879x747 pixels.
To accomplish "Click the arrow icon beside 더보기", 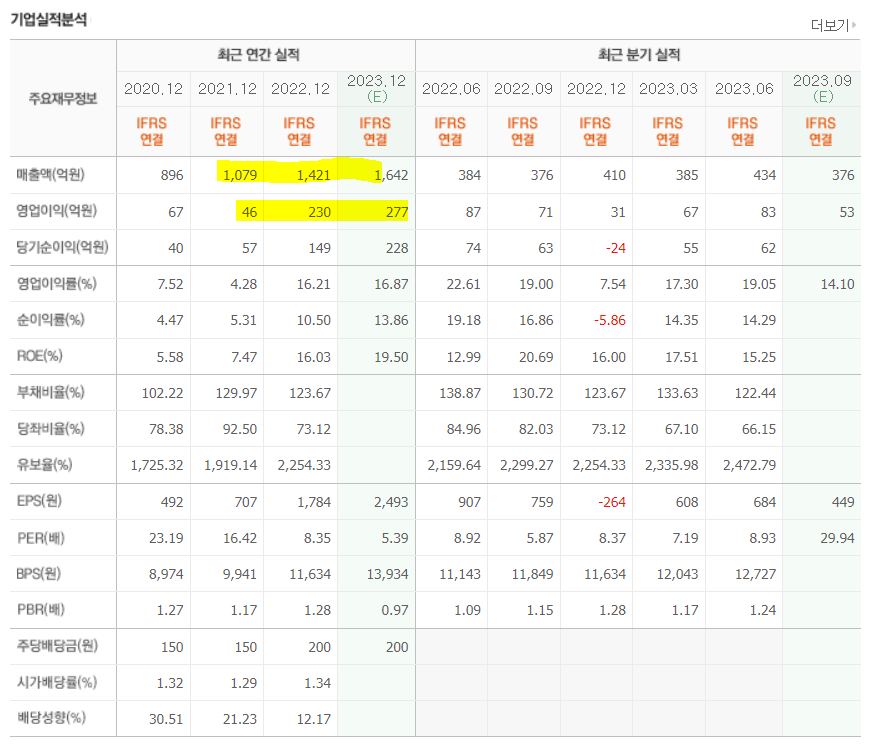I will [x=854, y=25].
